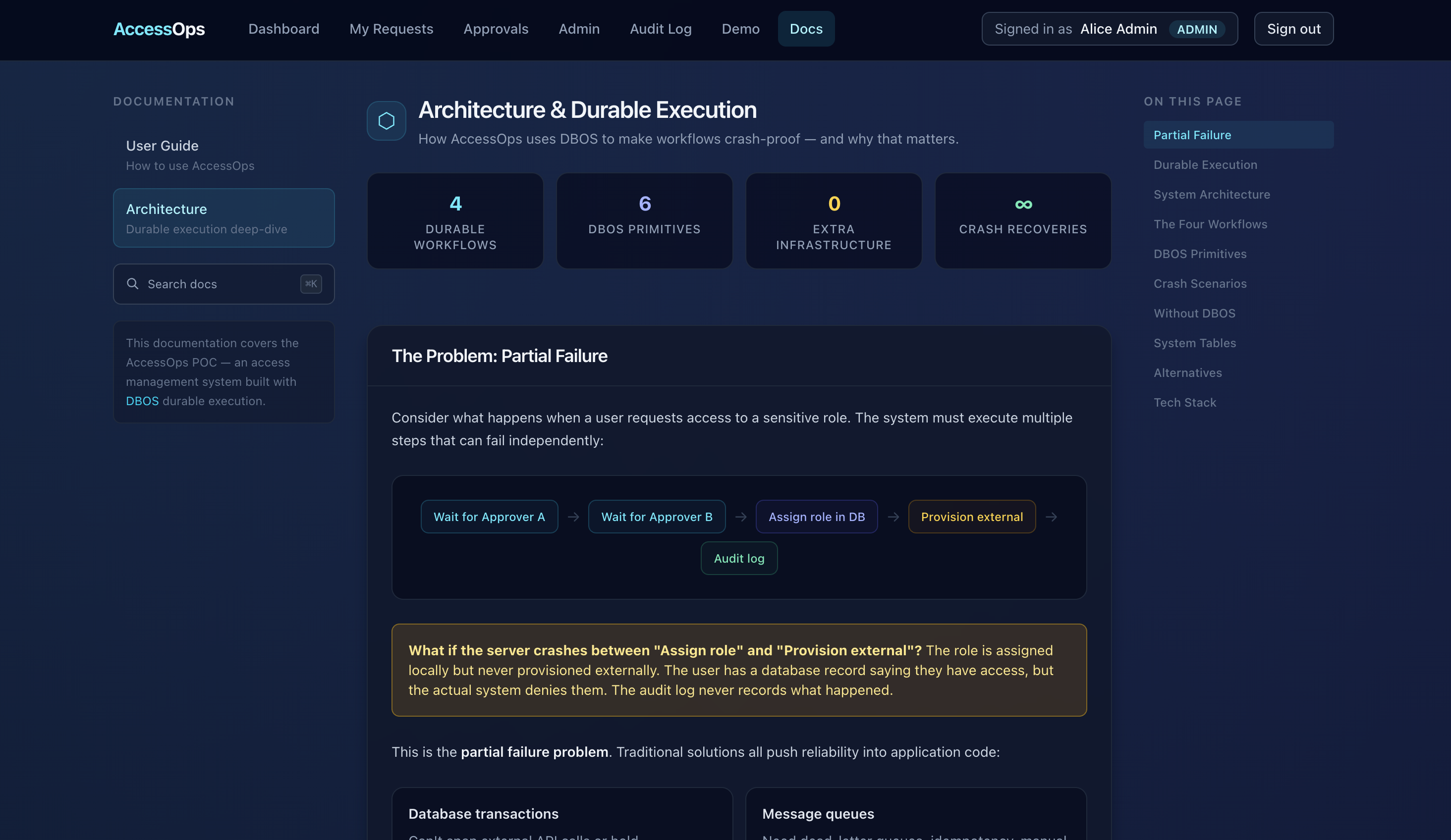Open the Tech Stack section

1185,402
